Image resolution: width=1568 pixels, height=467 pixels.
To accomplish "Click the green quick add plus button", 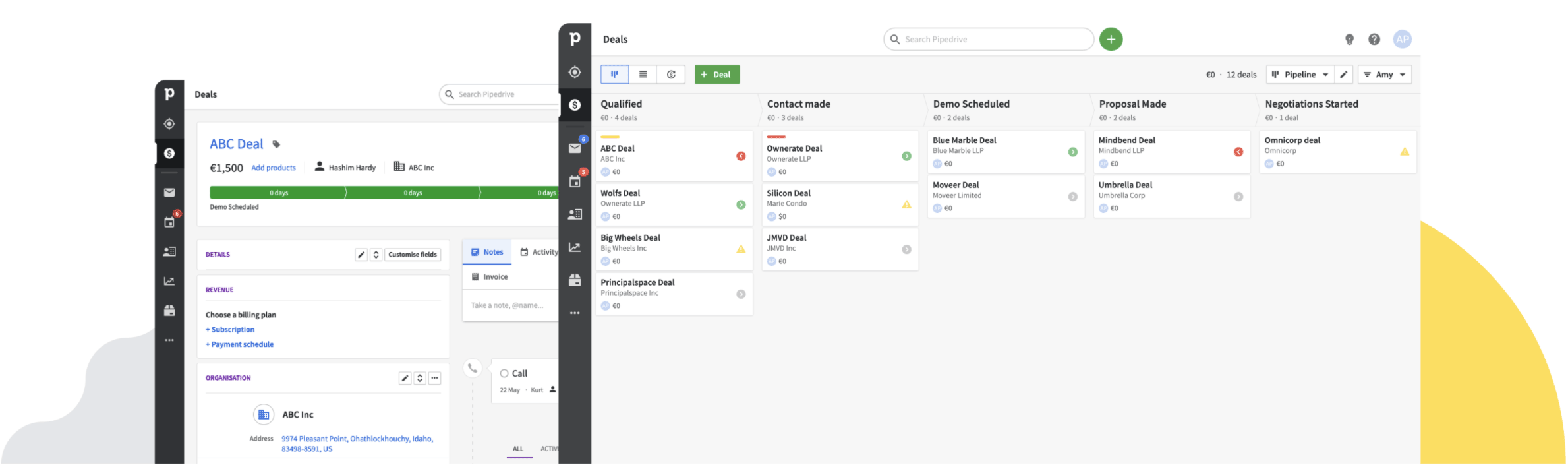I will click(x=1111, y=39).
